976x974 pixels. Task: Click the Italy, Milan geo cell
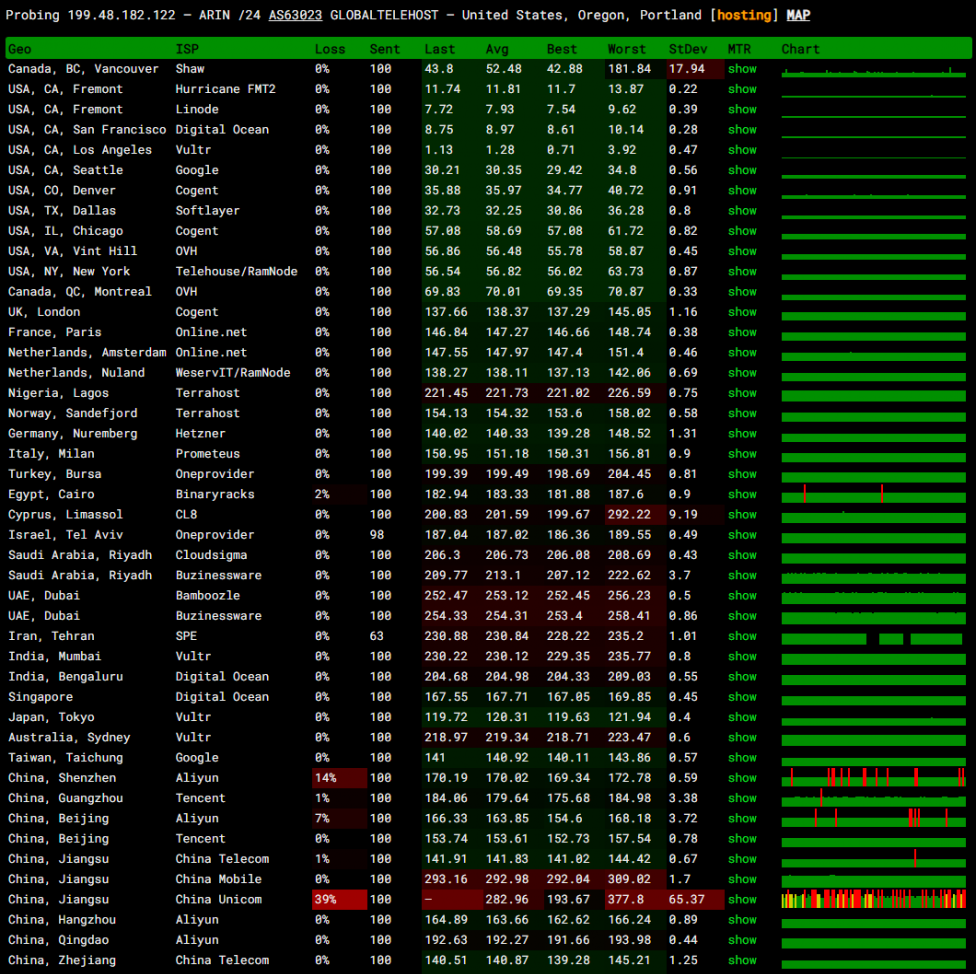point(51,454)
